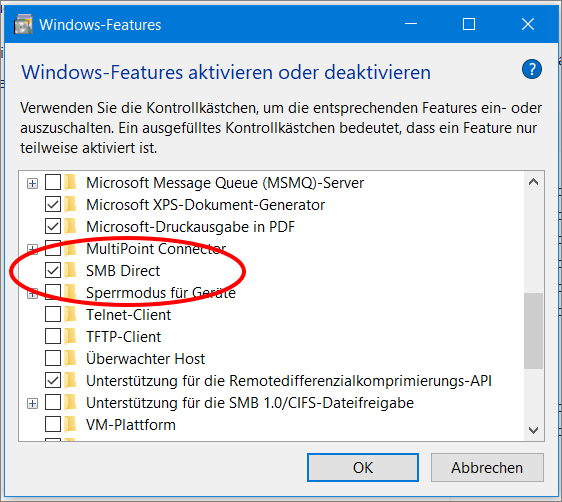This screenshot has height=502, width=562.
Task: Close the Windows-Features dialog
Action: 528,24
